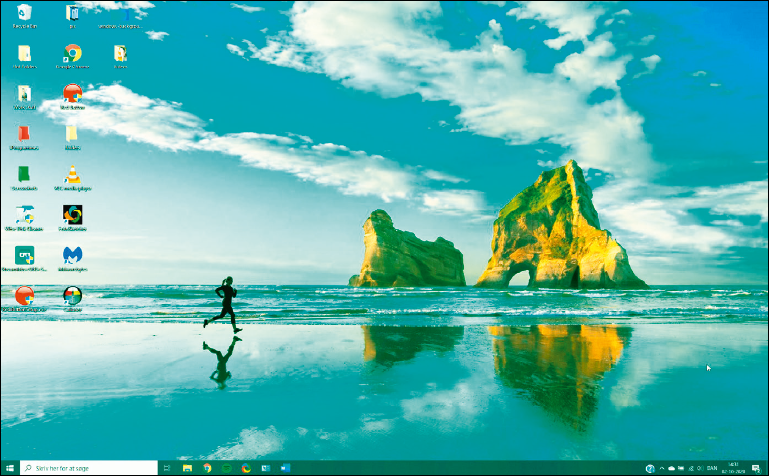This screenshot has height=476, width=769.
Task: Launch Google Chrome from the desktop
Action: click(x=72, y=54)
